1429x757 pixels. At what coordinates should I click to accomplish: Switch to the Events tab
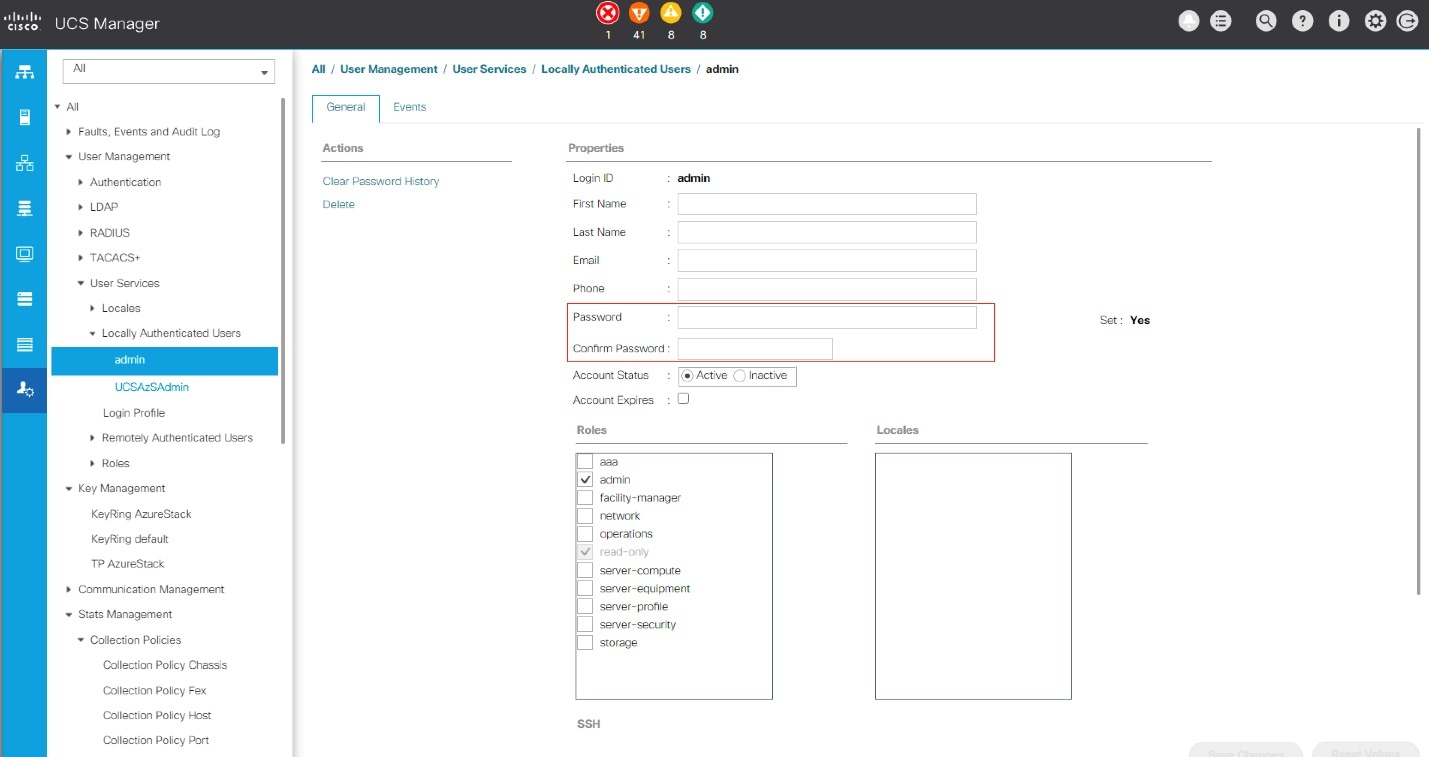coord(409,107)
